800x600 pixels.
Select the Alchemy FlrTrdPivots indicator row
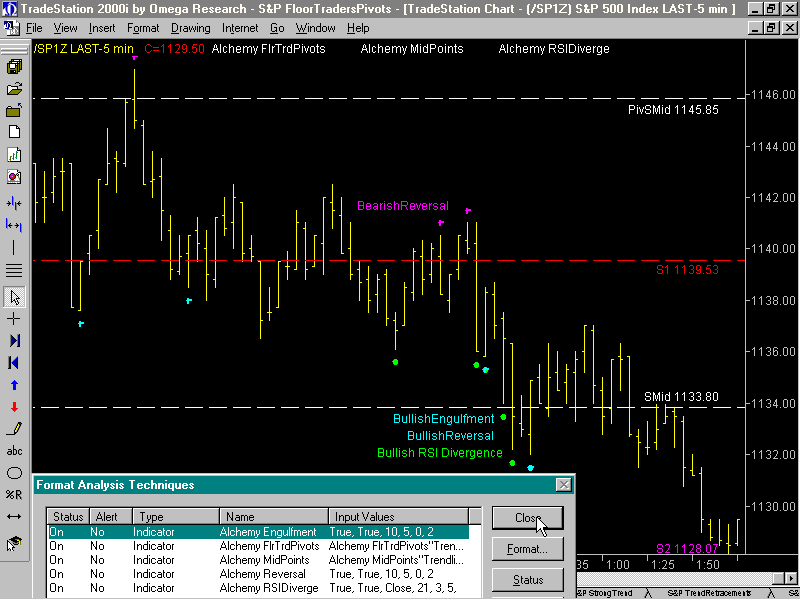coord(258,546)
